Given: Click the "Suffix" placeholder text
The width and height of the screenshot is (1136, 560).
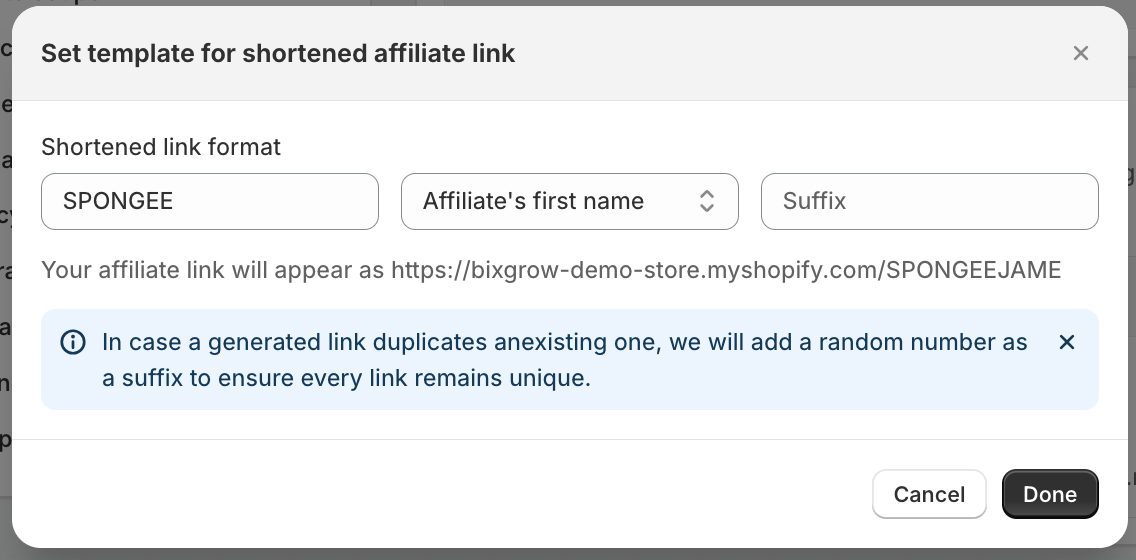Looking at the screenshot, I should click(814, 201).
